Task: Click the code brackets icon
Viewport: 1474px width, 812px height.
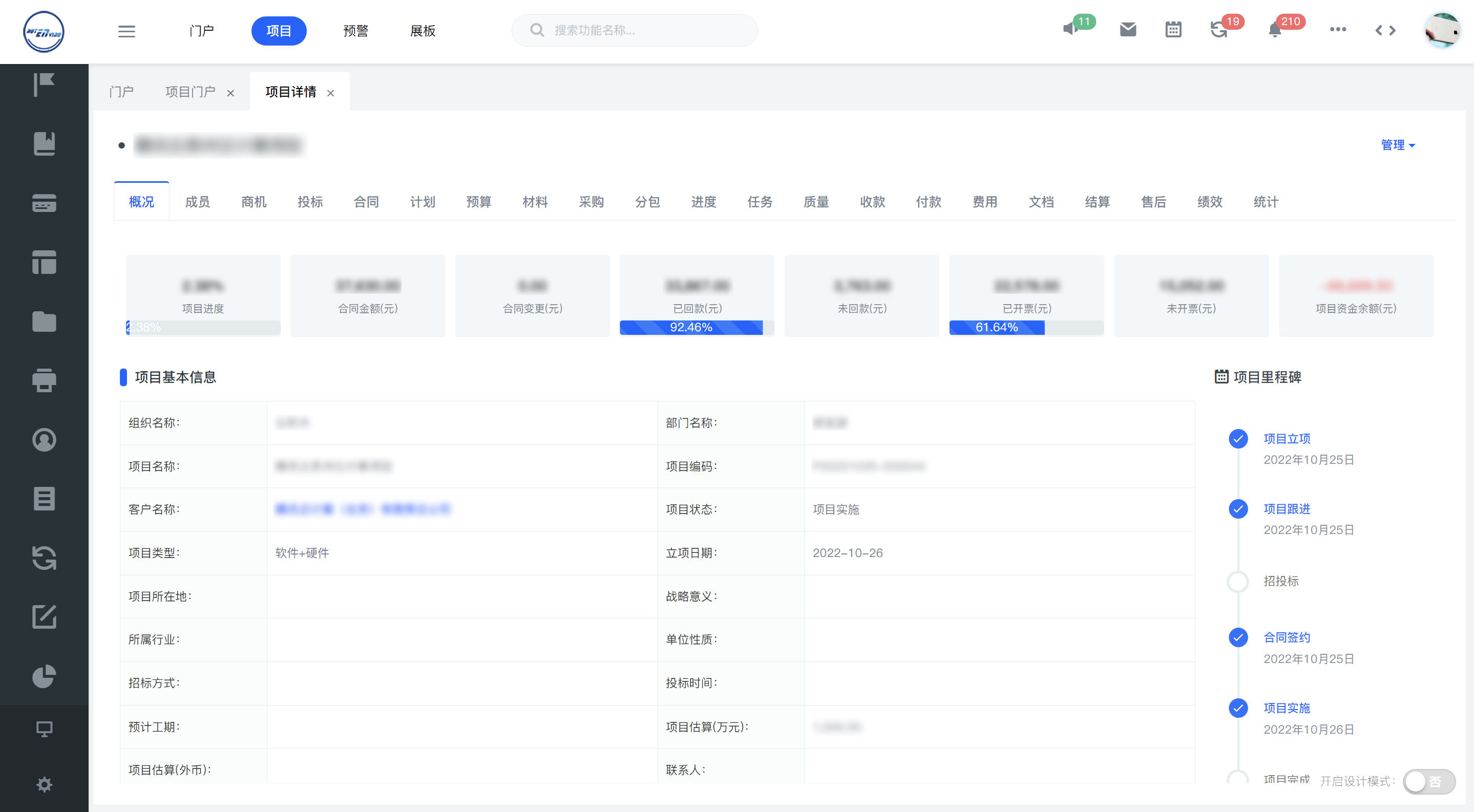Action: (1385, 30)
